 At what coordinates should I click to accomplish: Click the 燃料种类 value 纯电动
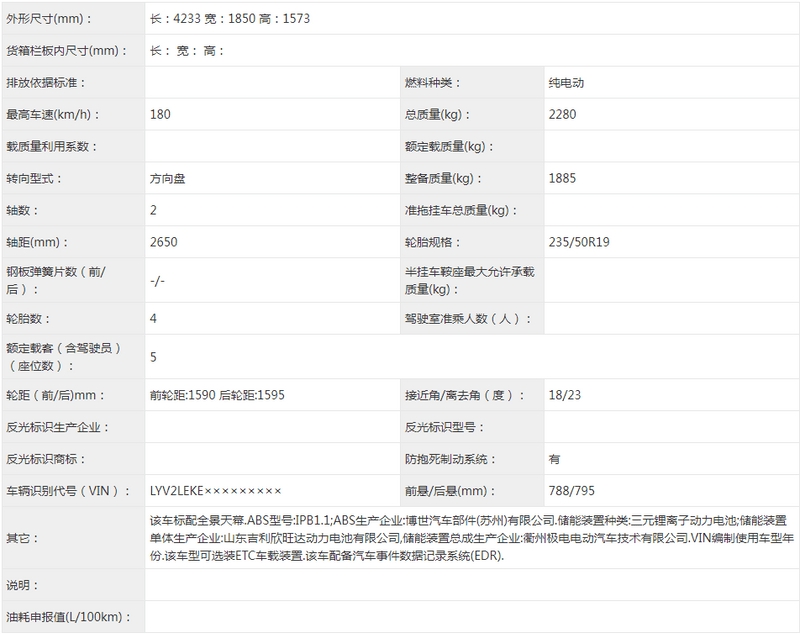(x=566, y=83)
